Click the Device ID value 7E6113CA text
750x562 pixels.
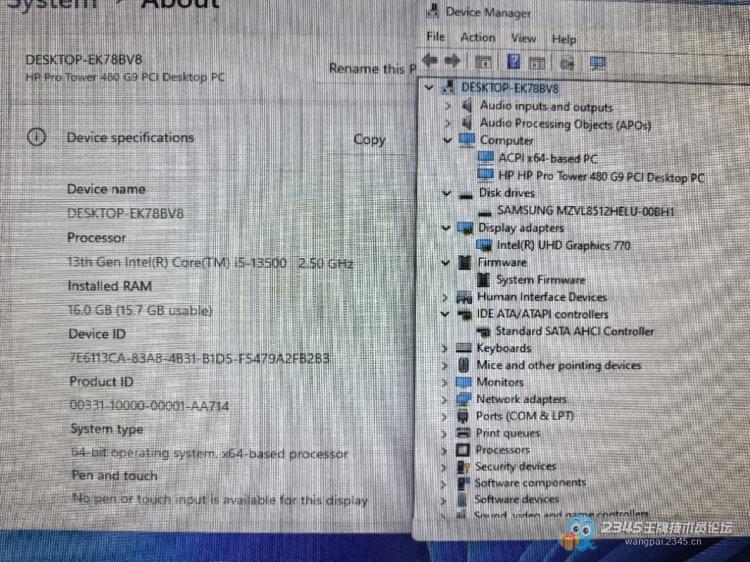point(199,358)
